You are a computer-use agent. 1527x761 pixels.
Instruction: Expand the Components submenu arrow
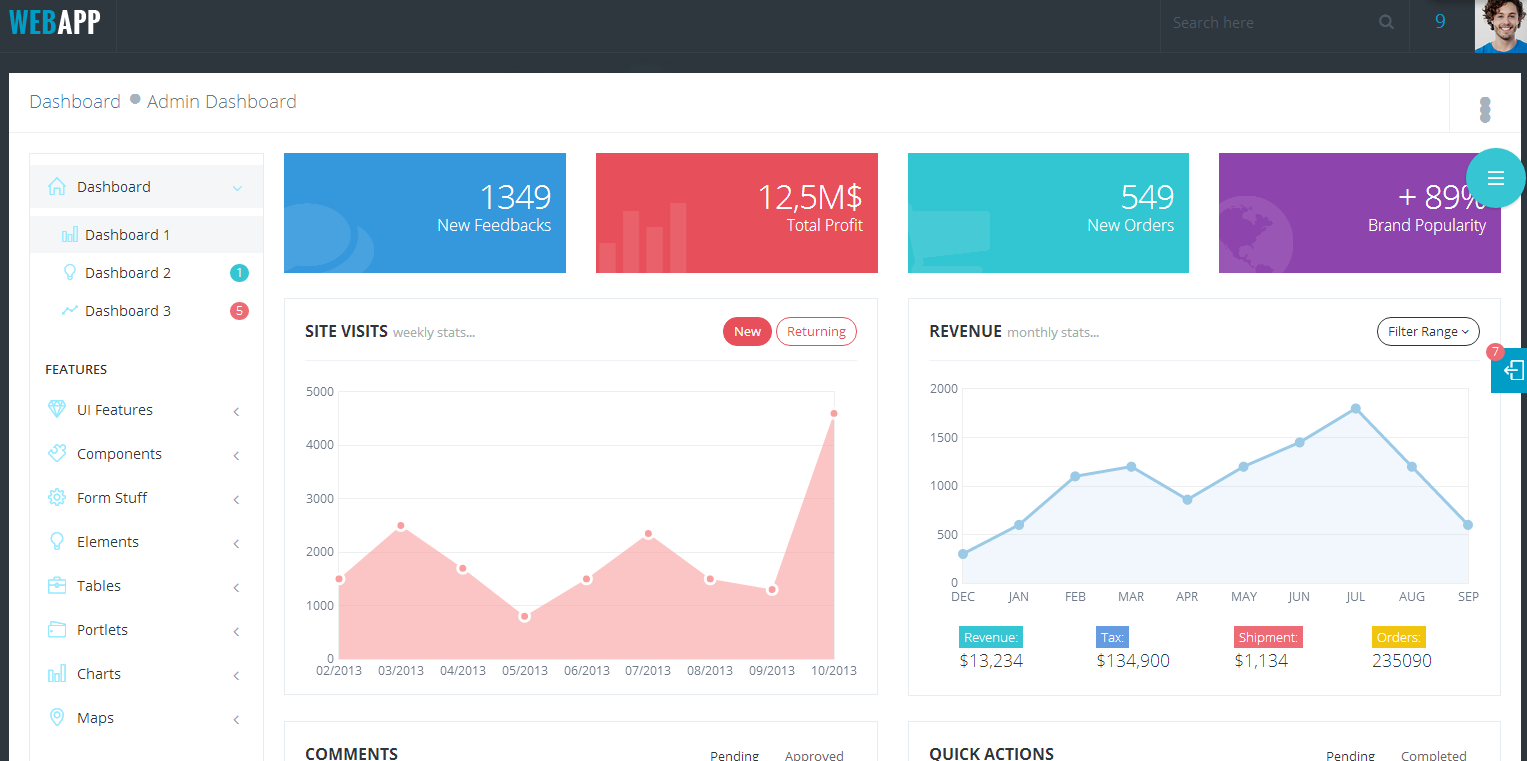point(237,455)
